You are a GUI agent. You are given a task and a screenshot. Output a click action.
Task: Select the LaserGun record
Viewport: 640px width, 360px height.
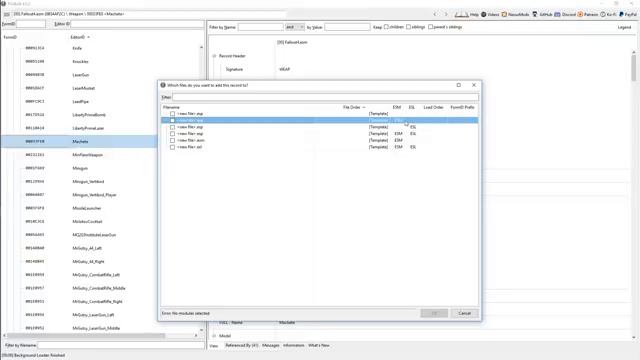point(80,75)
